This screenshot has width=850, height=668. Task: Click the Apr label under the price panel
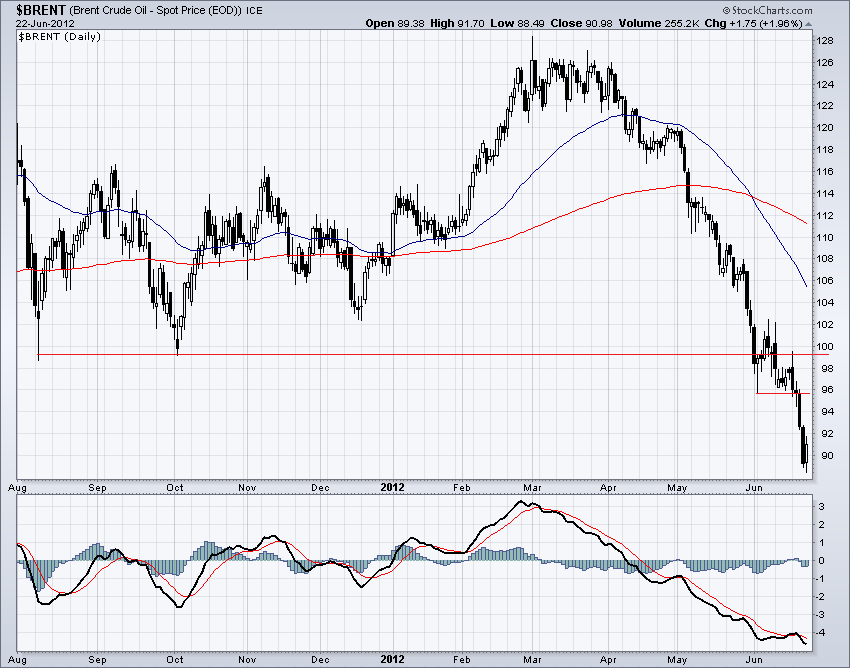point(608,488)
